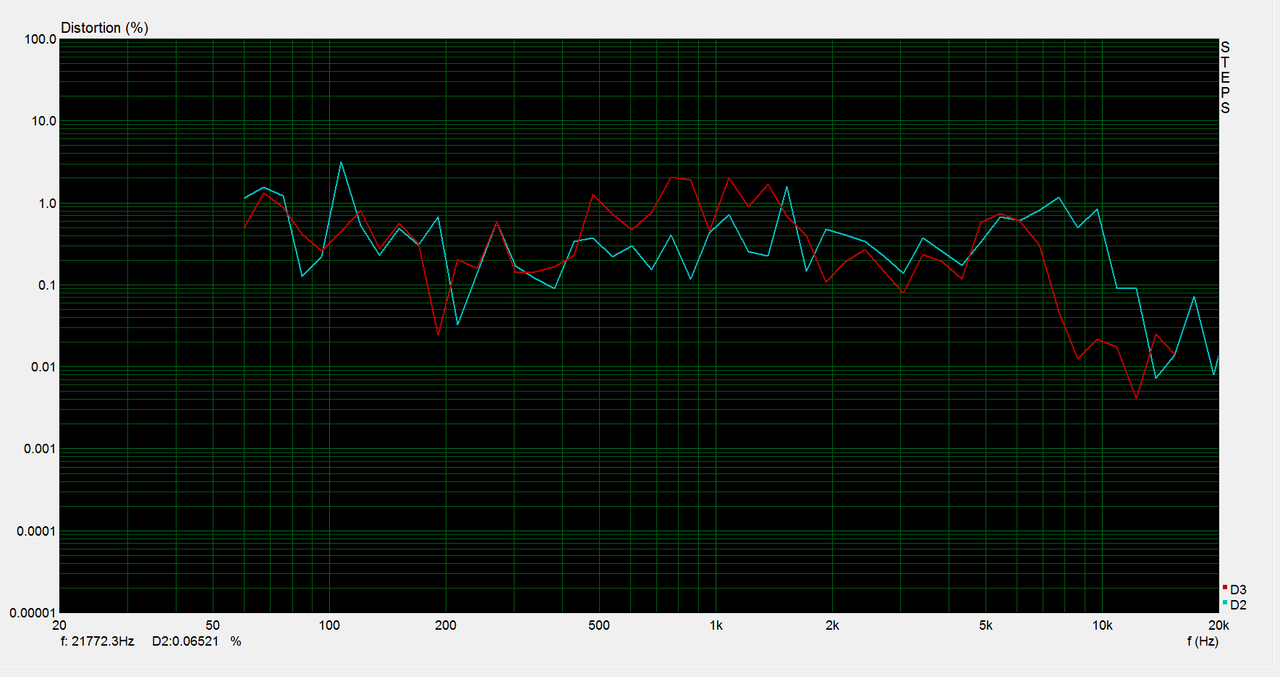The width and height of the screenshot is (1280, 677).
Task: Click the vertical STEPS label
Action: [1225, 77]
